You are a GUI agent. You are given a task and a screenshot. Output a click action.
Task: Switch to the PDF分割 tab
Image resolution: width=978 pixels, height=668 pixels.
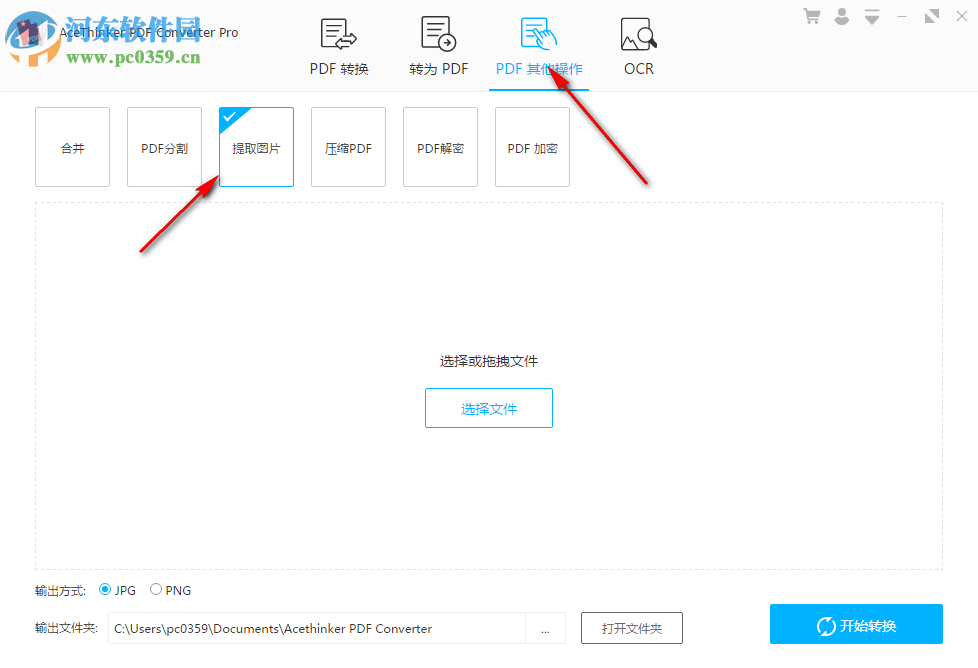(x=164, y=147)
